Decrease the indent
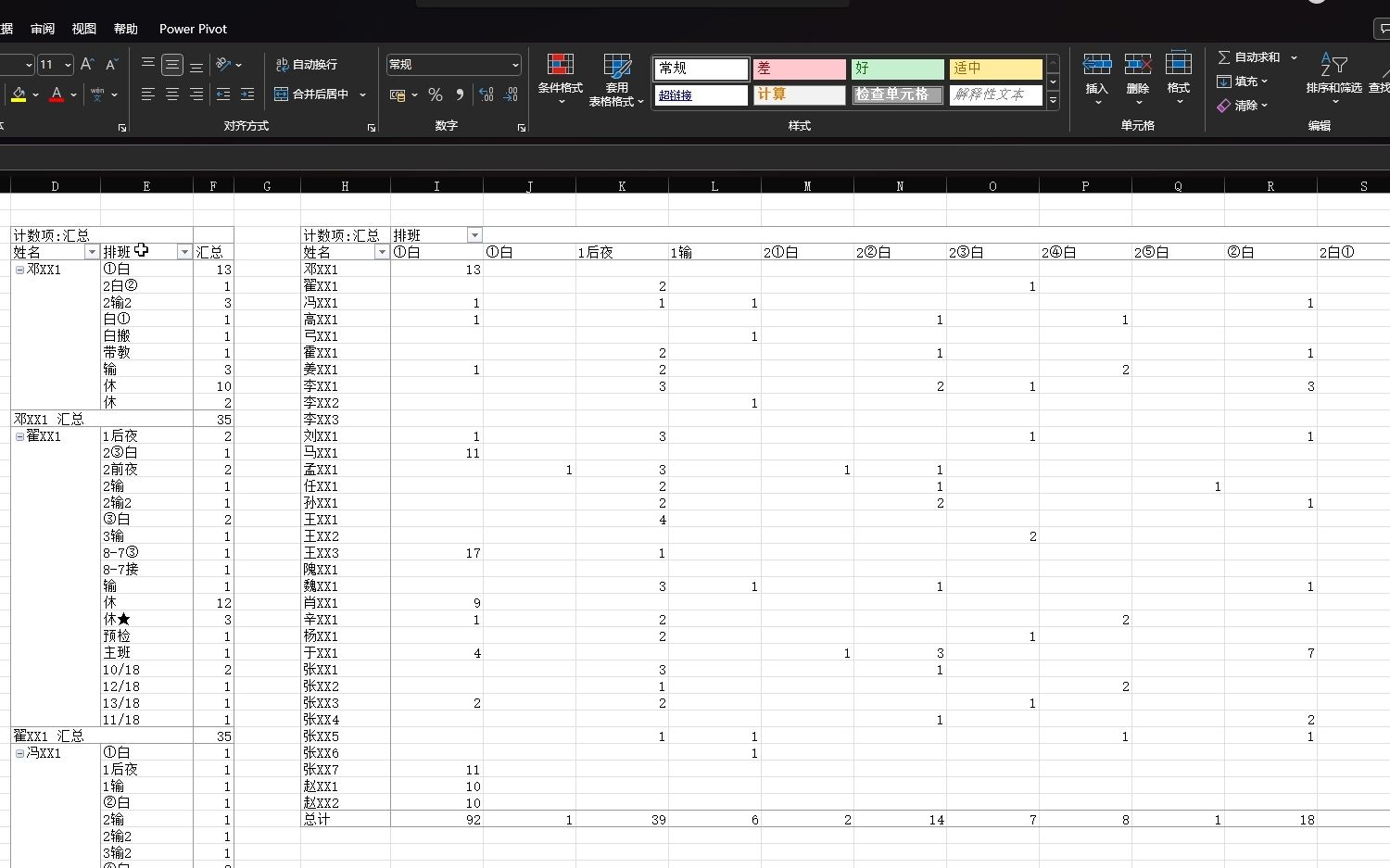Image resolution: width=1390 pixels, height=868 pixels. [223, 94]
